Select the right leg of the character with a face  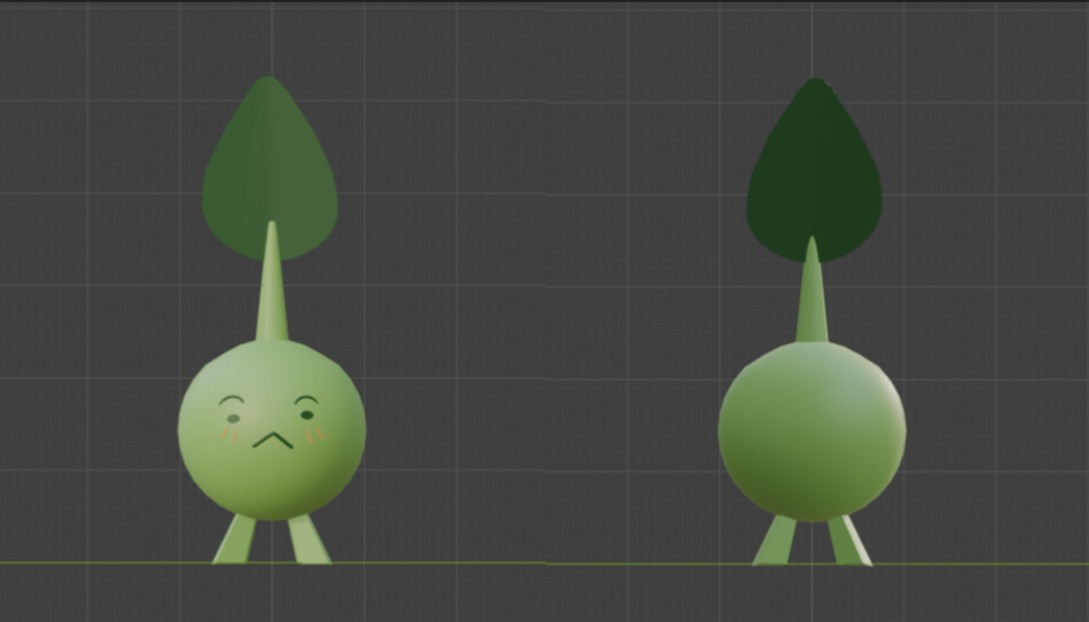pos(310,539)
